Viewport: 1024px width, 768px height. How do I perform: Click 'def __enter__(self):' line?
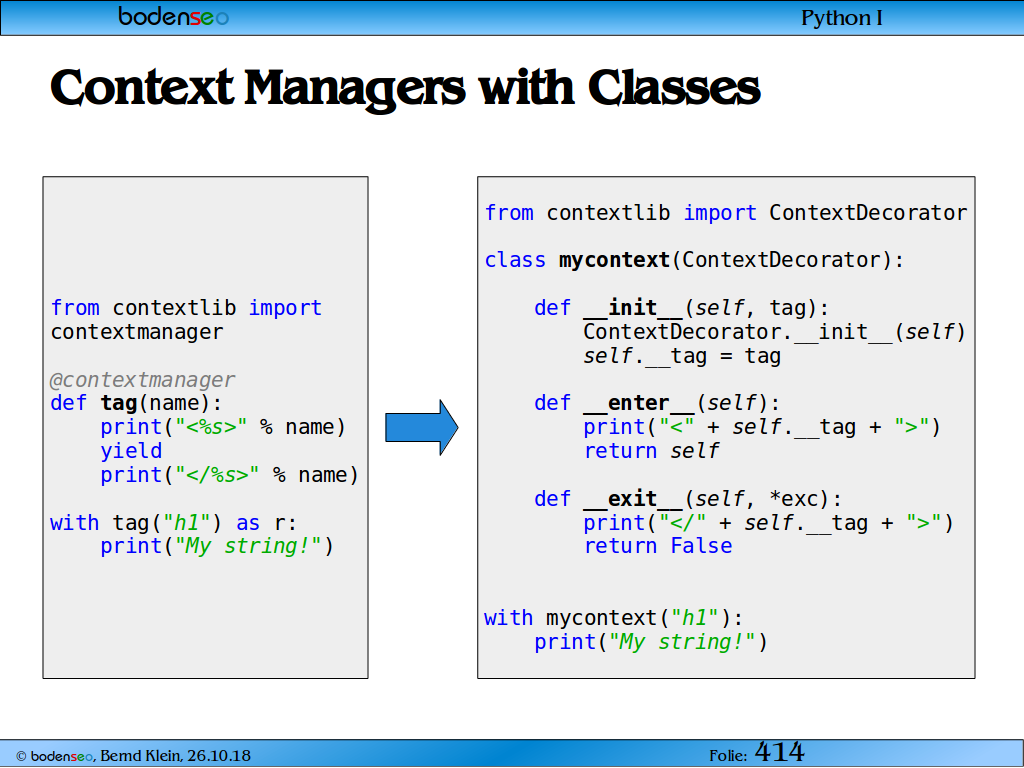point(656,403)
